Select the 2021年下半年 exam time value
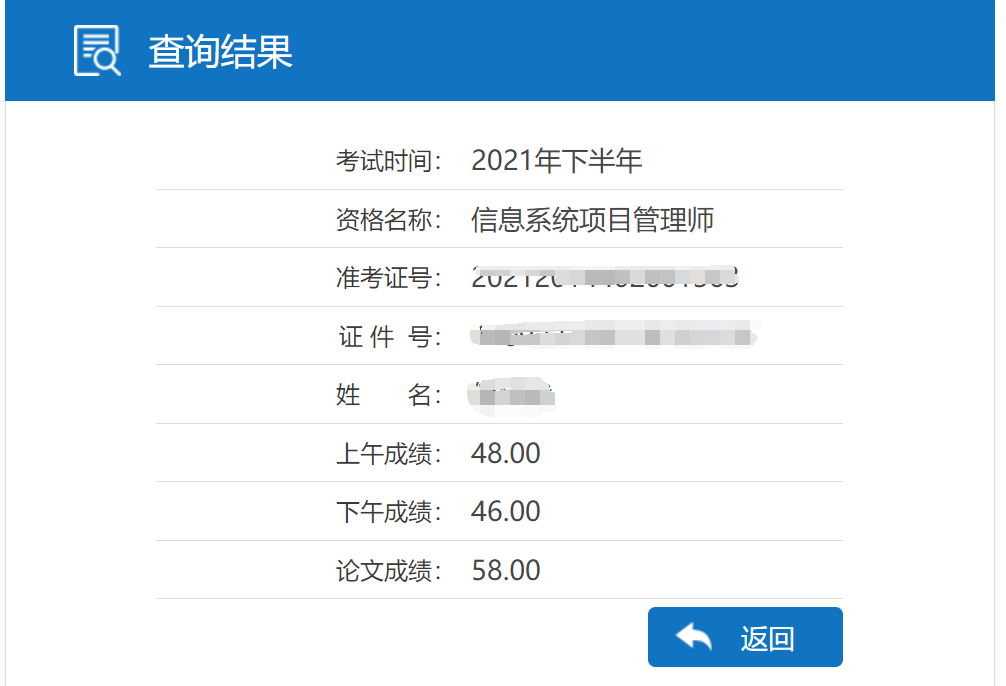 click(x=556, y=161)
